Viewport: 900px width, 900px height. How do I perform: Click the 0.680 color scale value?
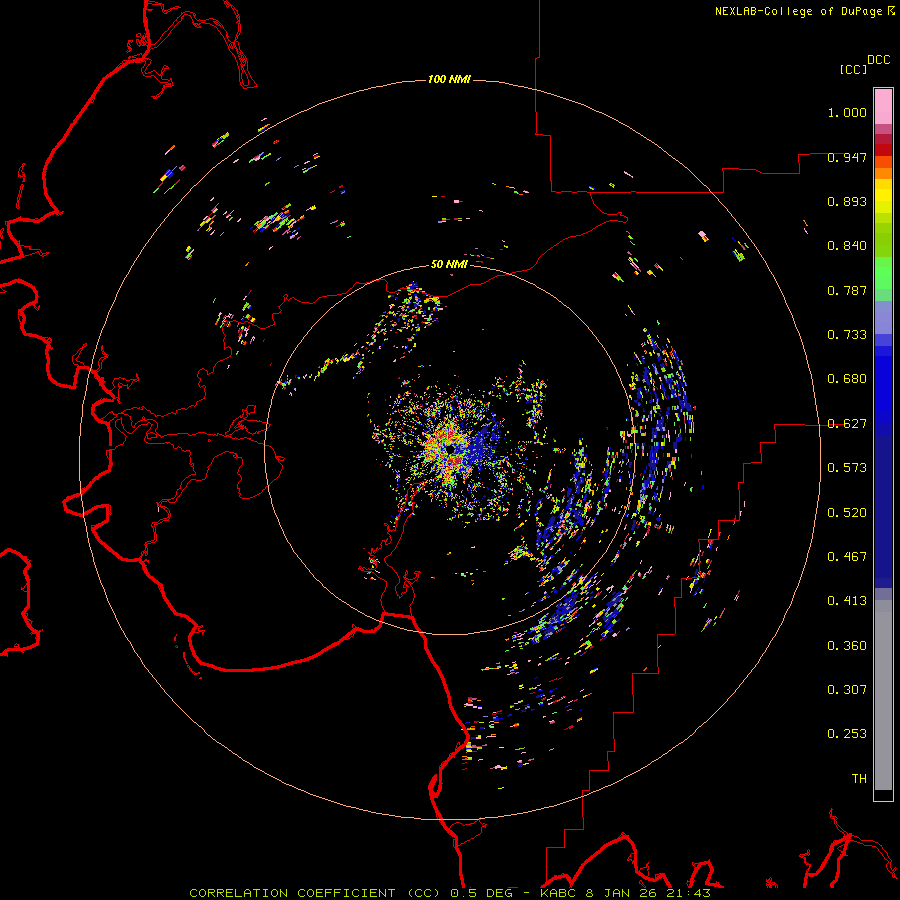pyautogui.click(x=847, y=379)
